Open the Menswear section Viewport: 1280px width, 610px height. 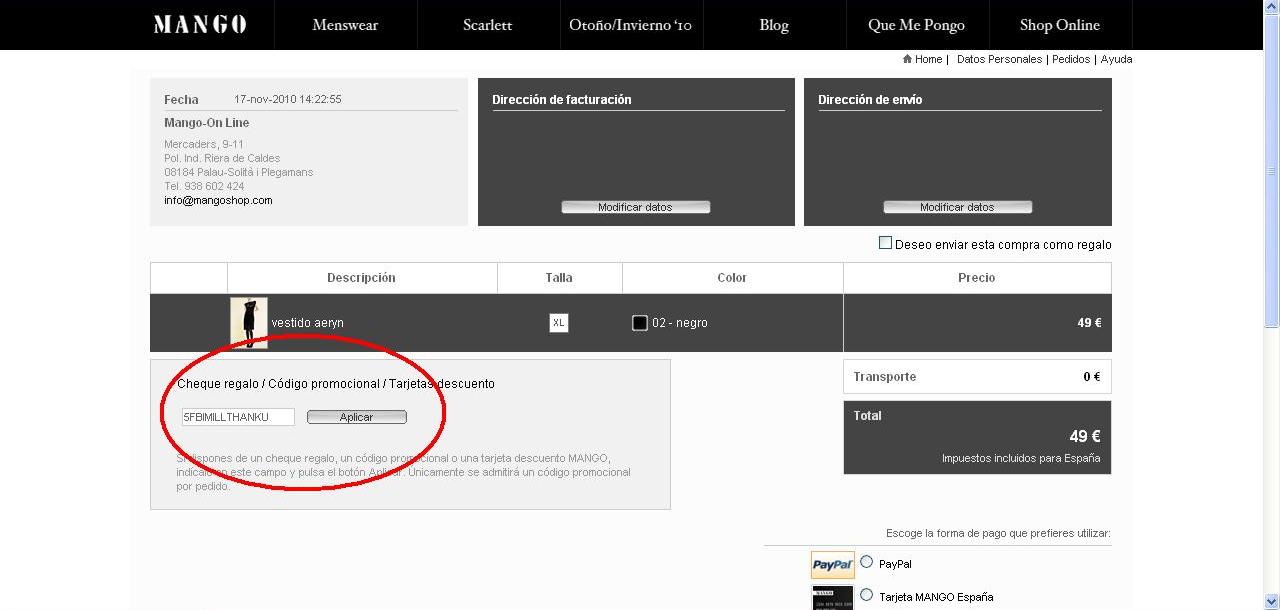pyautogui.click(x=345, y=25)
